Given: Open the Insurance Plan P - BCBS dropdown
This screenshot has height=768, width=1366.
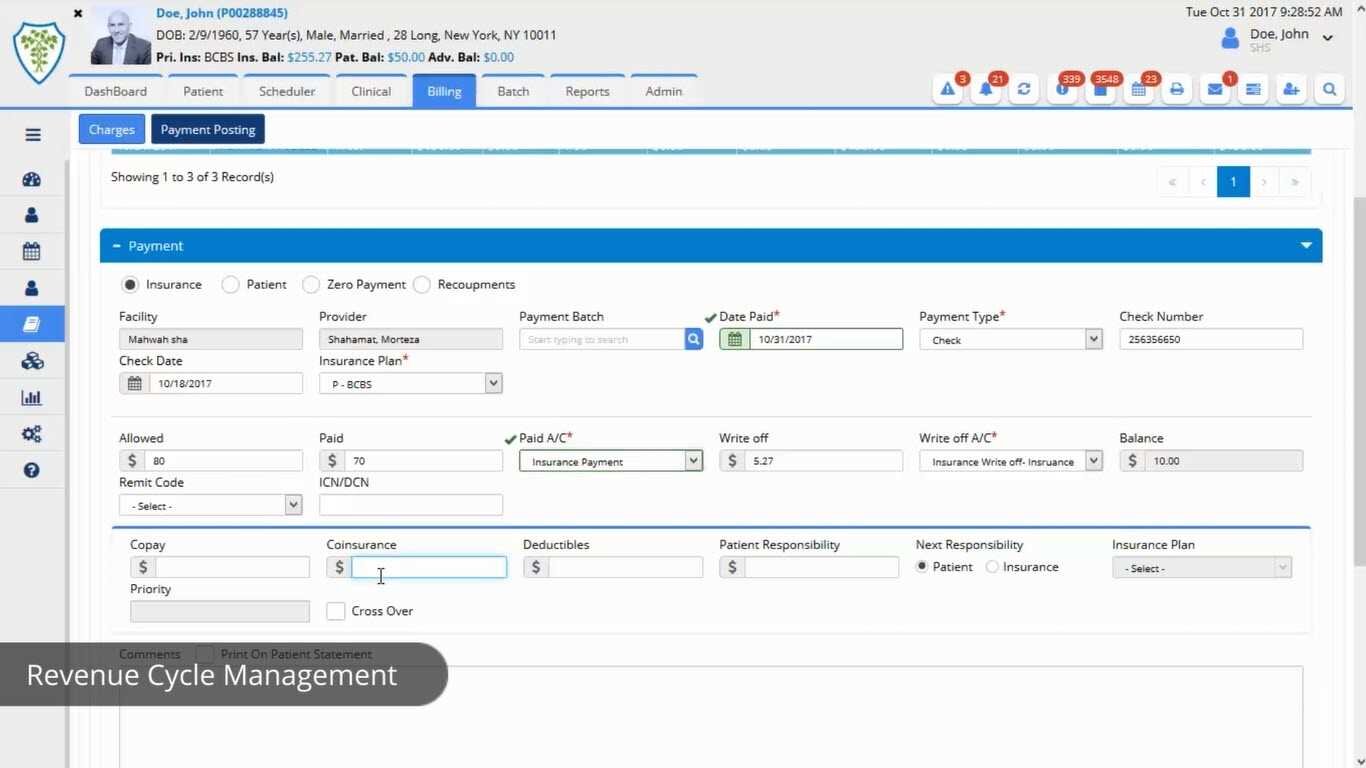Looking at the screenshot, I should pos(410,384).
